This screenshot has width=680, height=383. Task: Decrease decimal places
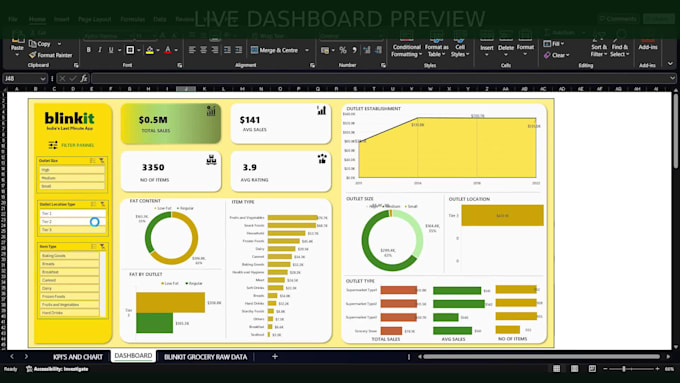[378, 50]
